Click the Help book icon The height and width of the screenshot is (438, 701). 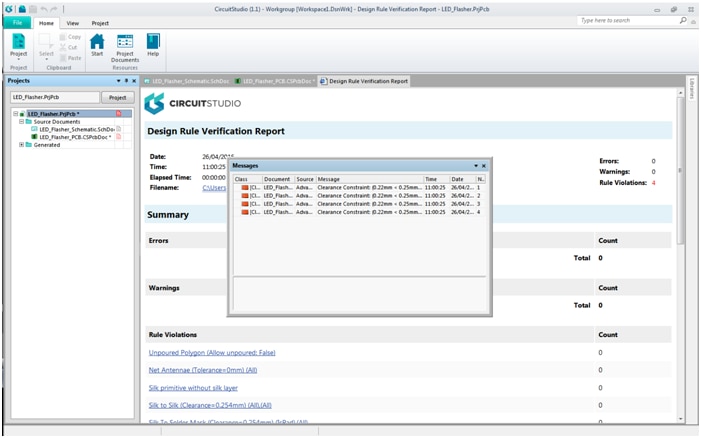click(153, 46)
